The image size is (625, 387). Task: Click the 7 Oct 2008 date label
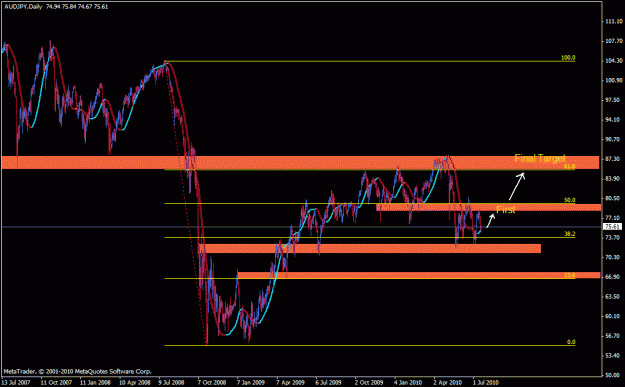coord(212,383)
